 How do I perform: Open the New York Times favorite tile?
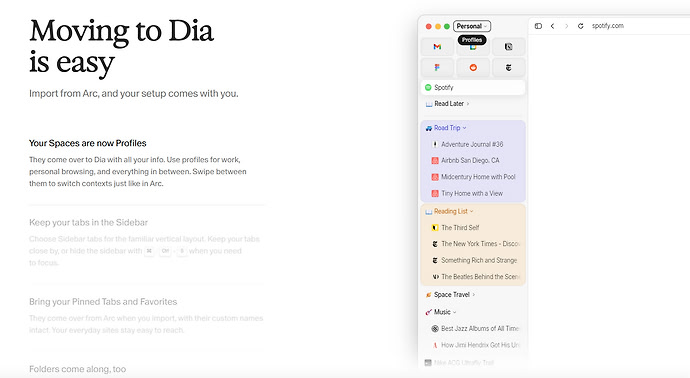[509, 67]
